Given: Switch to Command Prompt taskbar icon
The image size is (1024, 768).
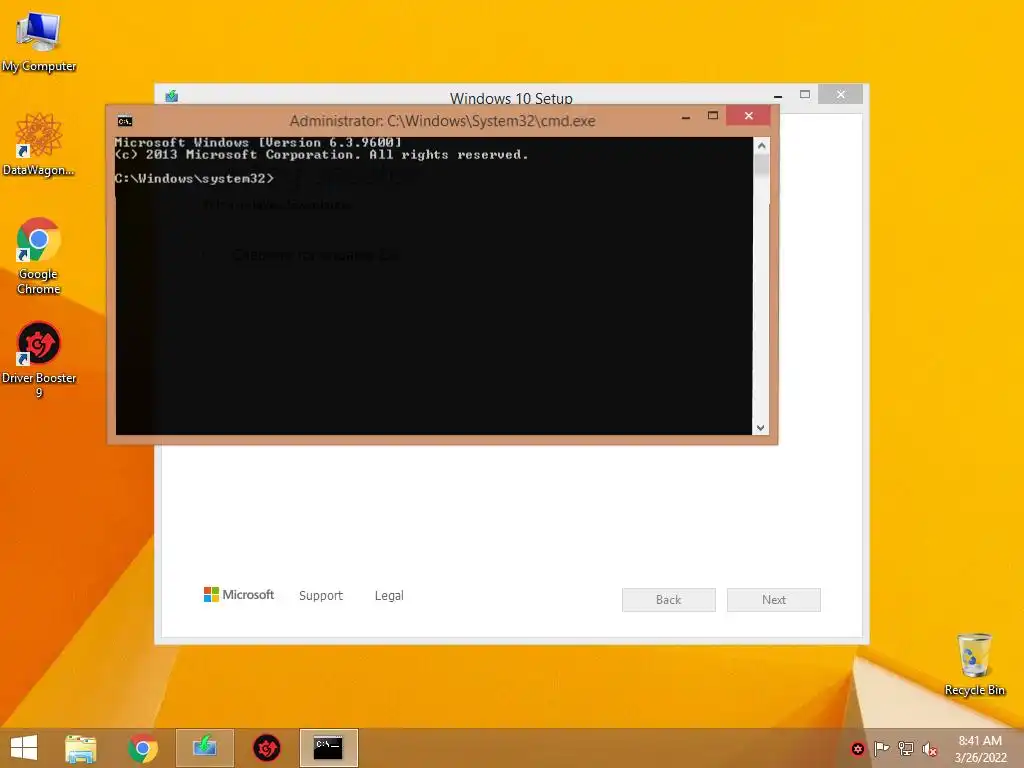Looking at the screenshot, I should tap(328, 748).
